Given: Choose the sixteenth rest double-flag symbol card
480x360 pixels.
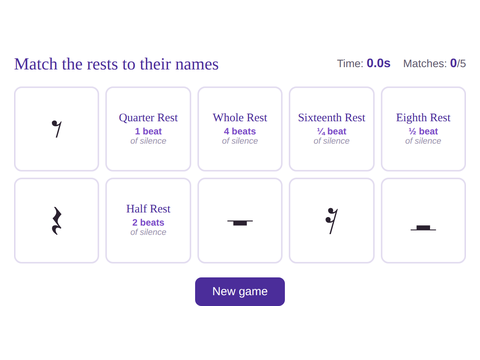Looking at the screenshot, I should pyautogui.click(x=331, y=221).
